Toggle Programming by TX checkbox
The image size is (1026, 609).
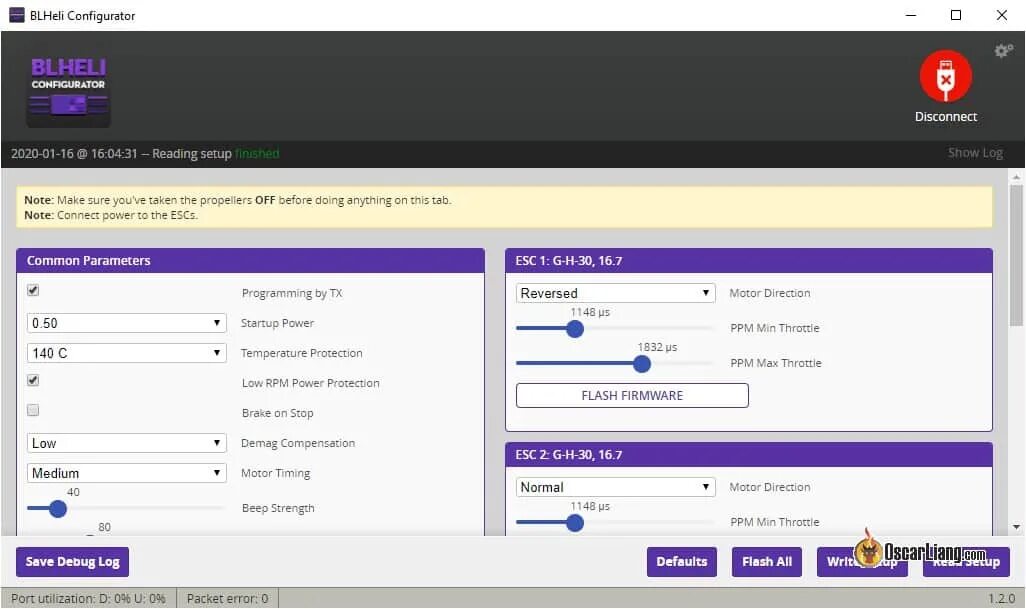coord(33,290)
